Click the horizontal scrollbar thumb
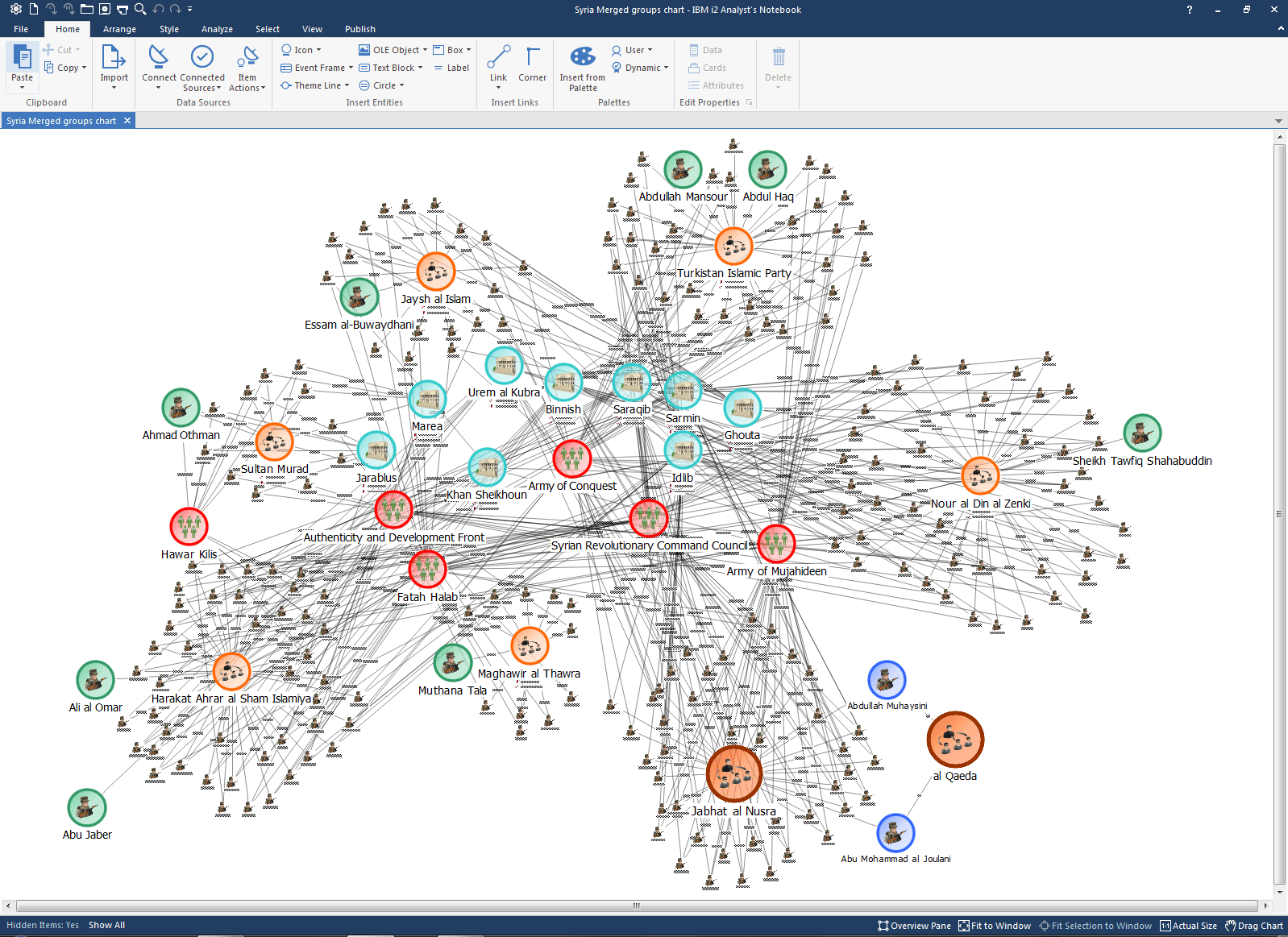The height and width of the screenshot is (937, 1288). (636, 906)
